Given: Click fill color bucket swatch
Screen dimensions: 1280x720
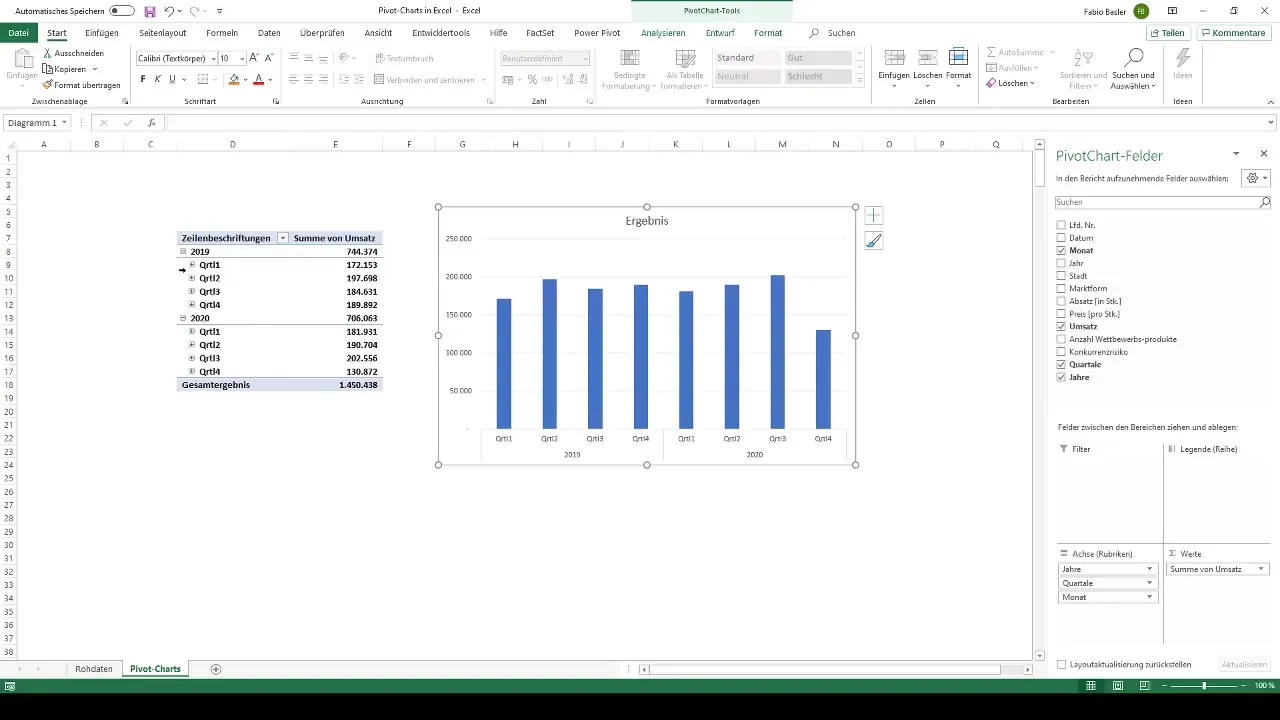Looking at the screenshot, I should [x=234, y=79].
